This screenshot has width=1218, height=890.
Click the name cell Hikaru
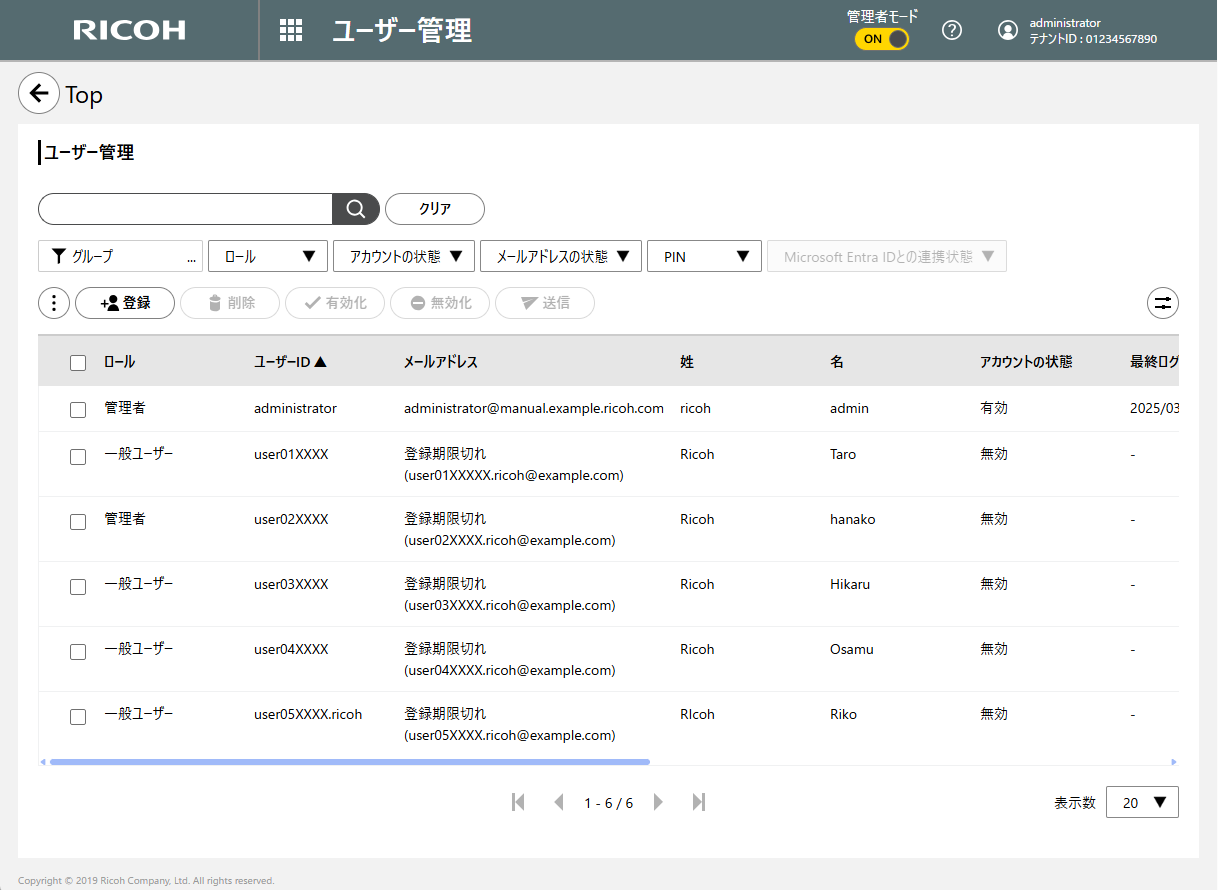pyautogui.click(x=850, y=584)
